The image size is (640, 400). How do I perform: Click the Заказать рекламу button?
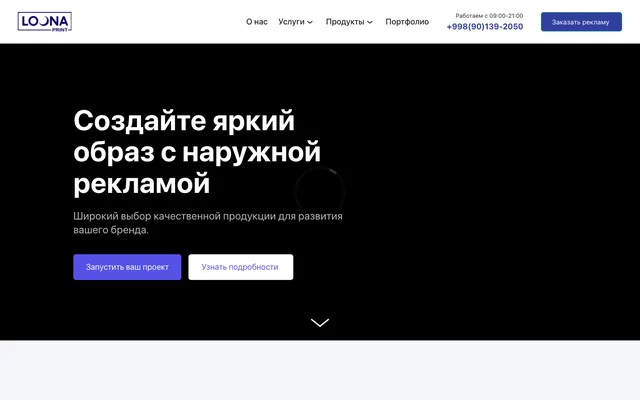581,22
